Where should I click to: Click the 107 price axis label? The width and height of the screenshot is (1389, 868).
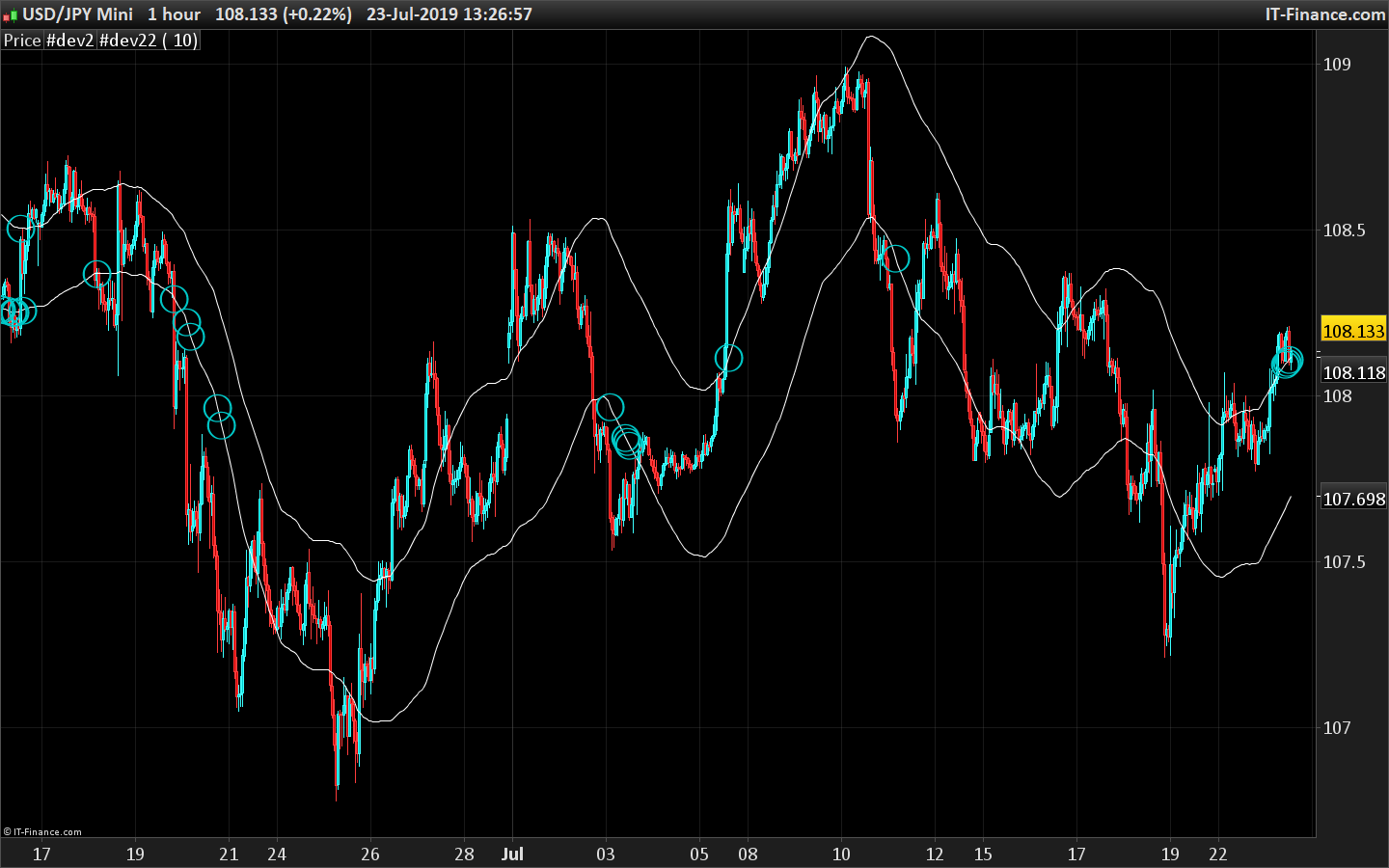point(1337,728)
